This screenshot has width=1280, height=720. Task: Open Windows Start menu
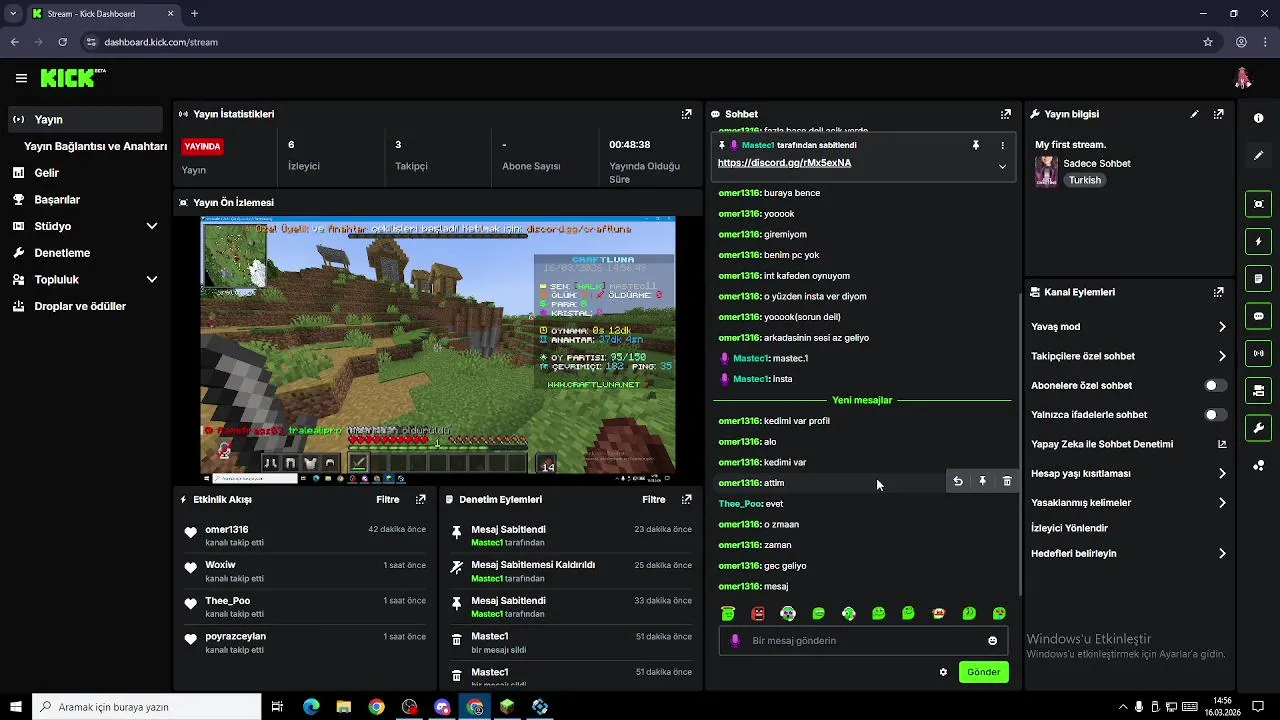click(x=15, y=707)
